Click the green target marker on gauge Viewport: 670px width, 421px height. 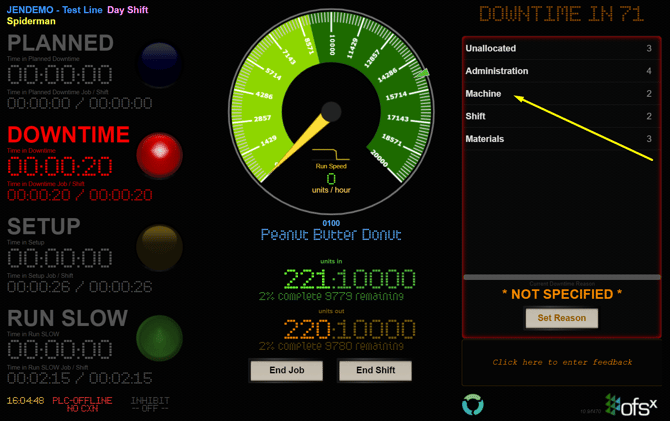tap(423, 73)
